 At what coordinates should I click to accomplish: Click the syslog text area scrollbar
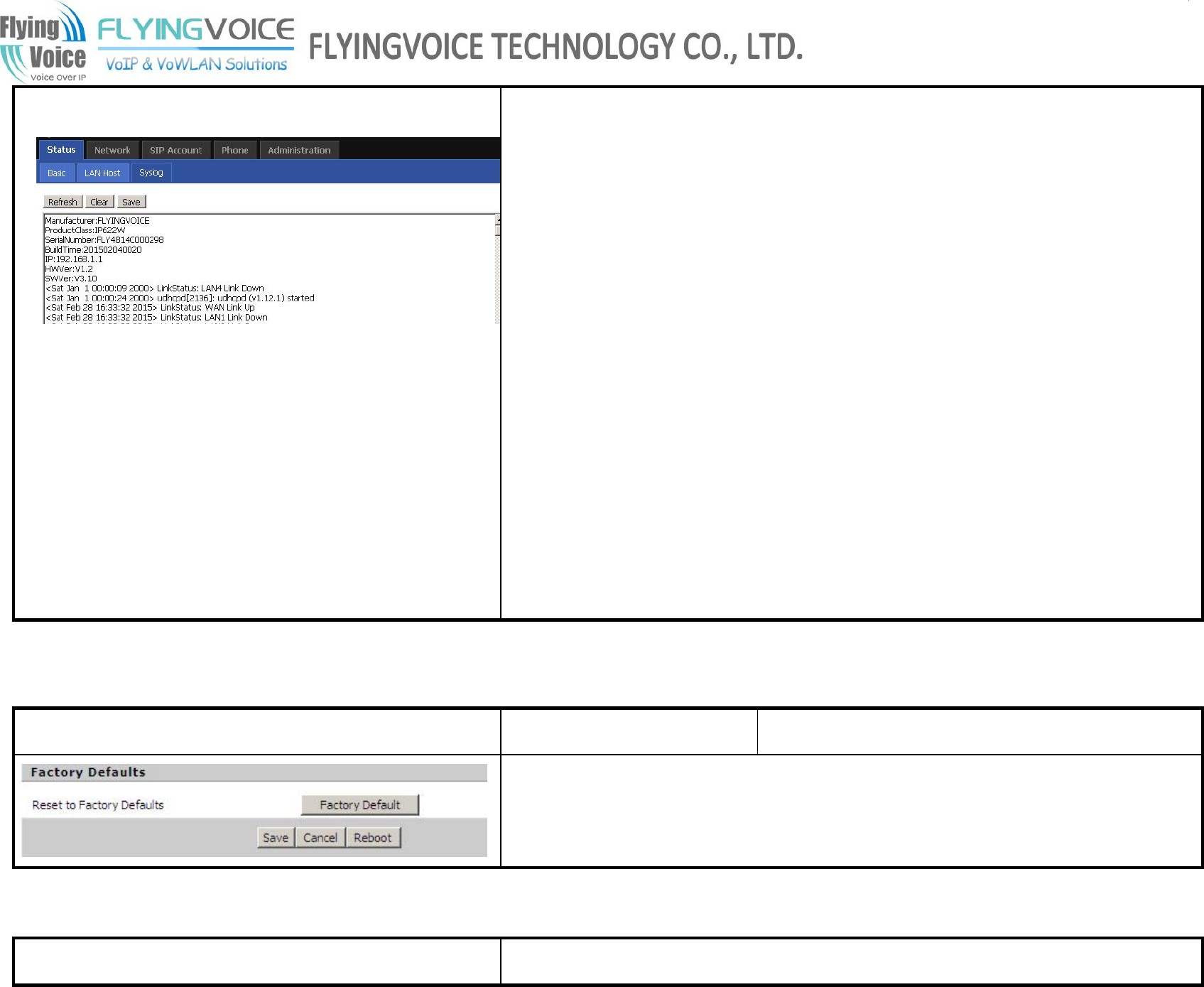[x=498, y=269]
